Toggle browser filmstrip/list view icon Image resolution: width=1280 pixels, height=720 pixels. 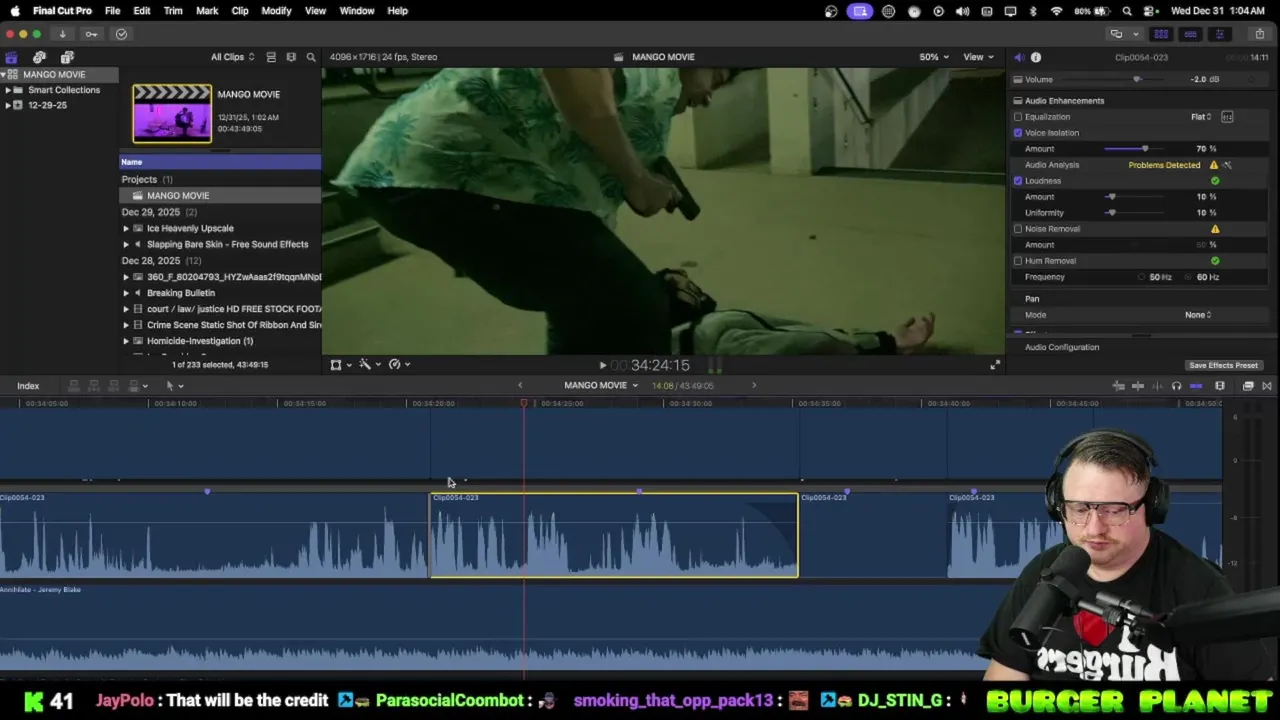coord(271,57)
